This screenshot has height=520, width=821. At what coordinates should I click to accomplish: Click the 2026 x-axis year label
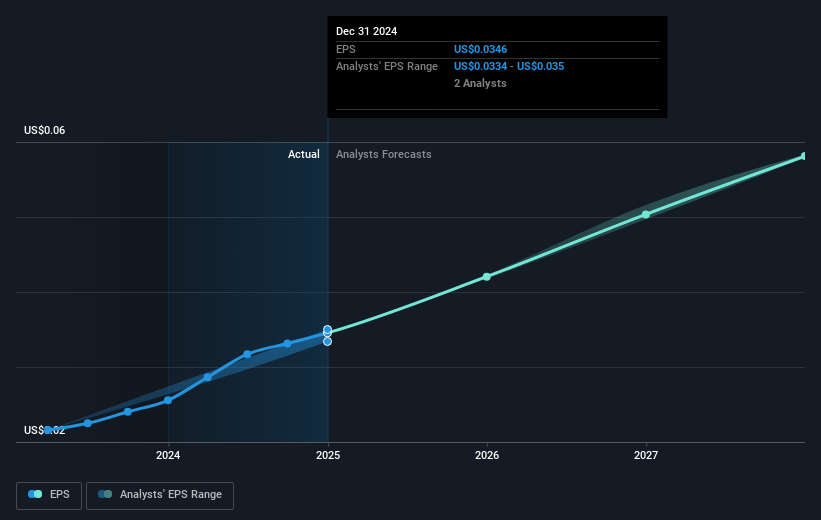point(487,455)
